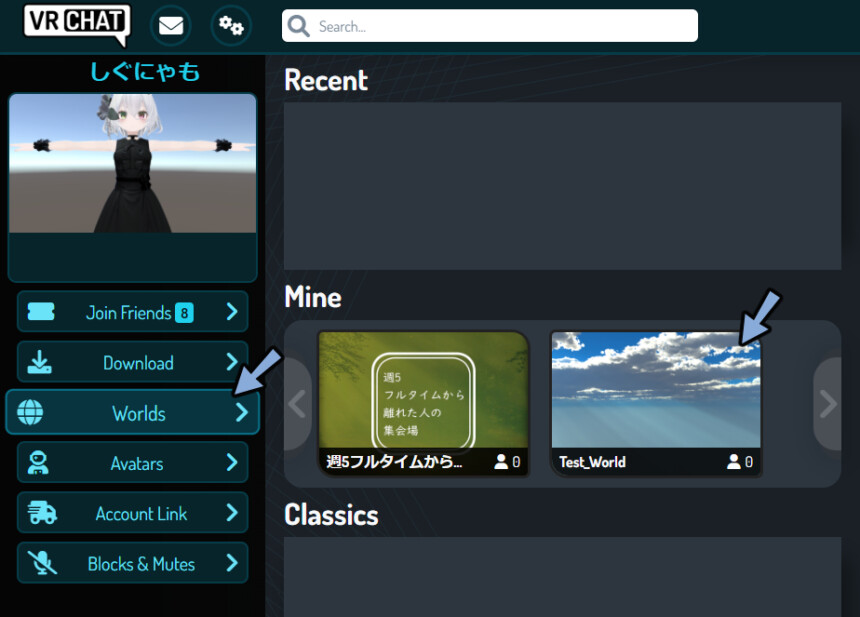Expand Blocks & Mutes chevron arrow
This screenshot has height=617, width=860.
pyautogui.click(x=232, y=563)
